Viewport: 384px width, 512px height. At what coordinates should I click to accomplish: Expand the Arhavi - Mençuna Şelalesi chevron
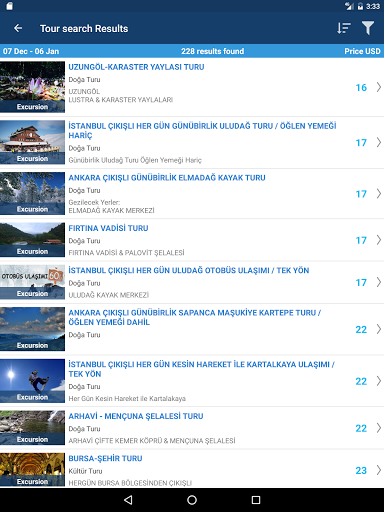click(379, 428)
